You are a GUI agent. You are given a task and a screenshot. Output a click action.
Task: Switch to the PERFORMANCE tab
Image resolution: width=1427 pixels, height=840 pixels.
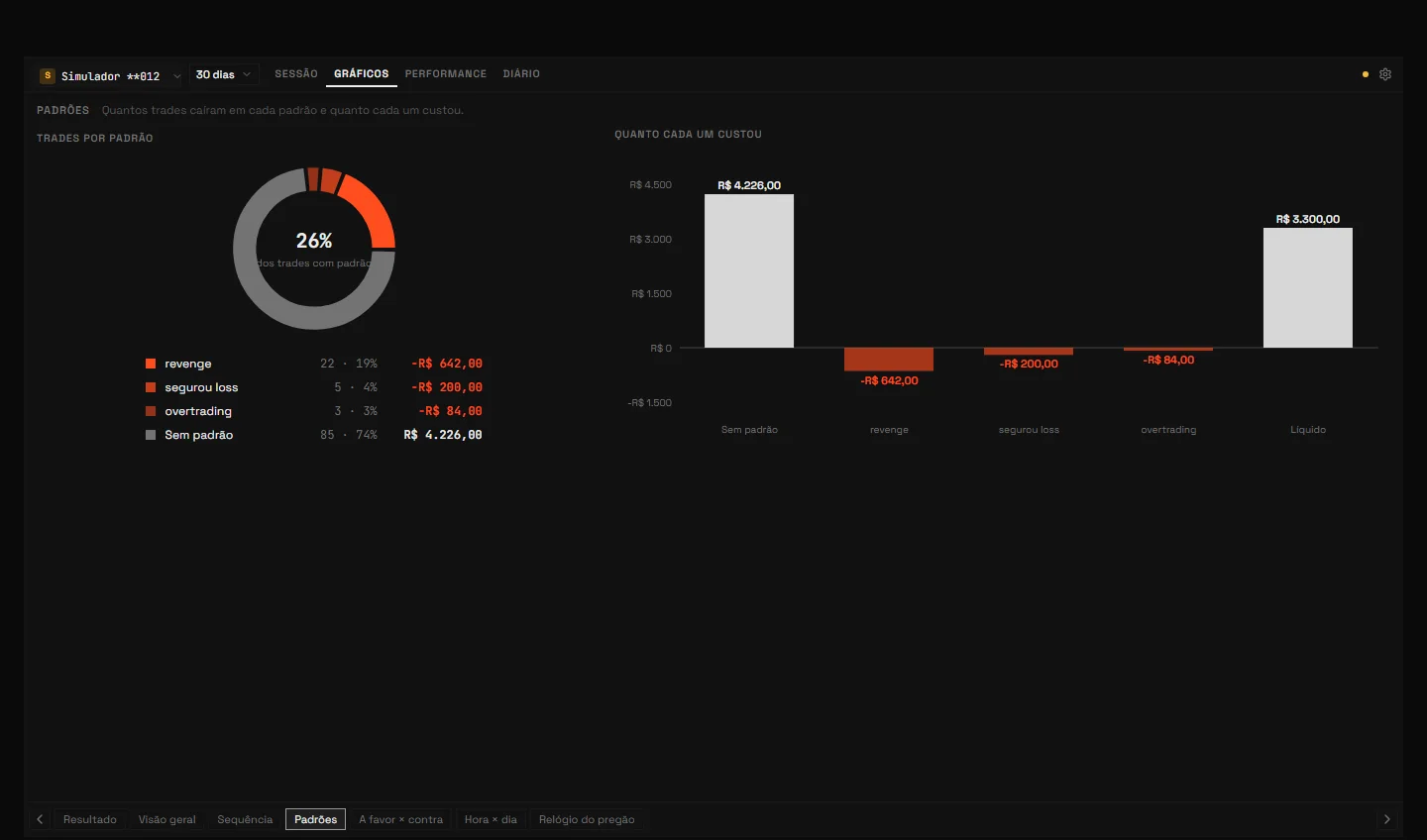[446, 74]
